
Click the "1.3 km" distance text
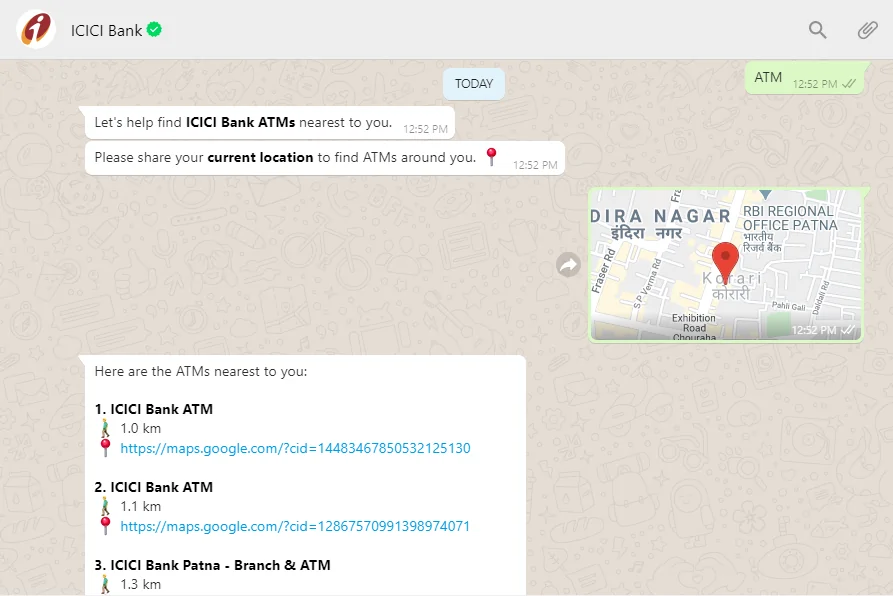pos(141,584)
